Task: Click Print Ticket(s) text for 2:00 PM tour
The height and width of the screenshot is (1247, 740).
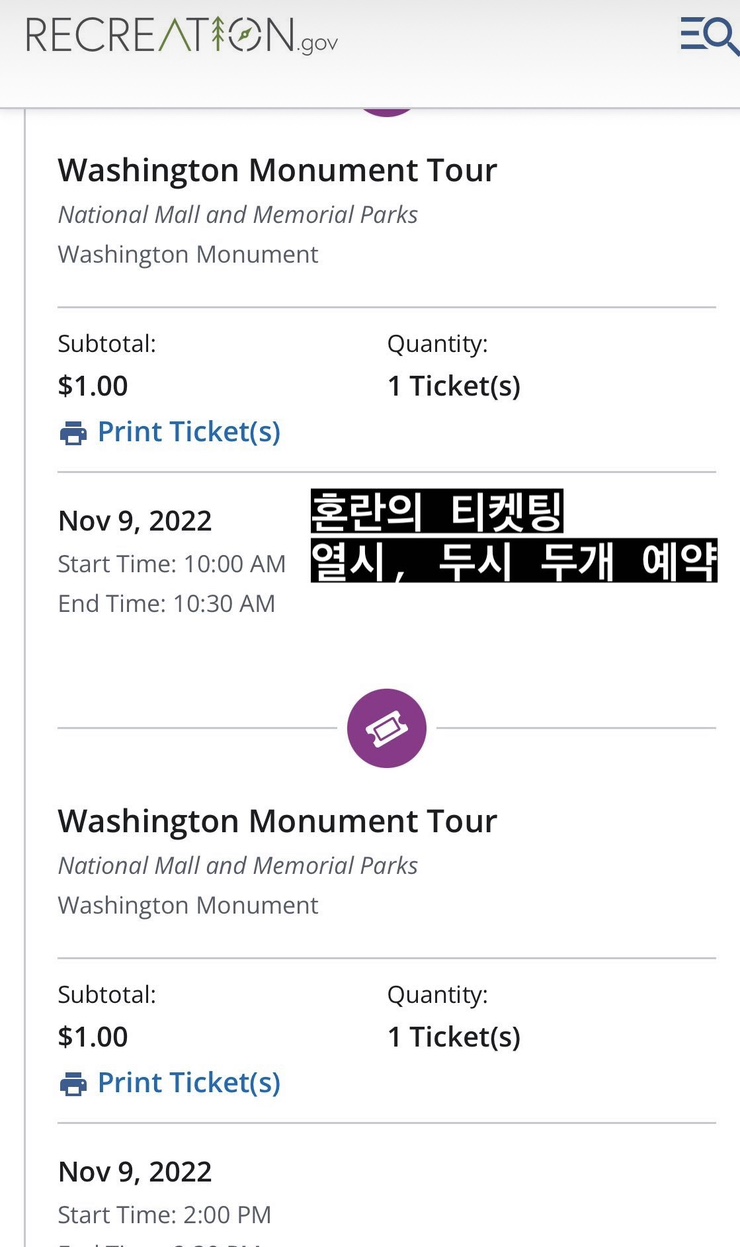Action: pyautogui.click(x=188, y=1082)
